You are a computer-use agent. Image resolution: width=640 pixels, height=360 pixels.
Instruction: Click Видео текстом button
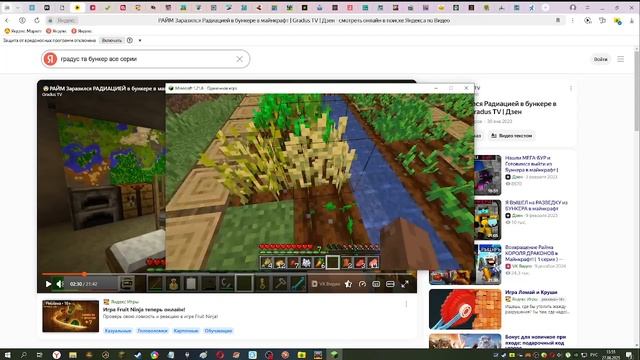pos(511,136)
